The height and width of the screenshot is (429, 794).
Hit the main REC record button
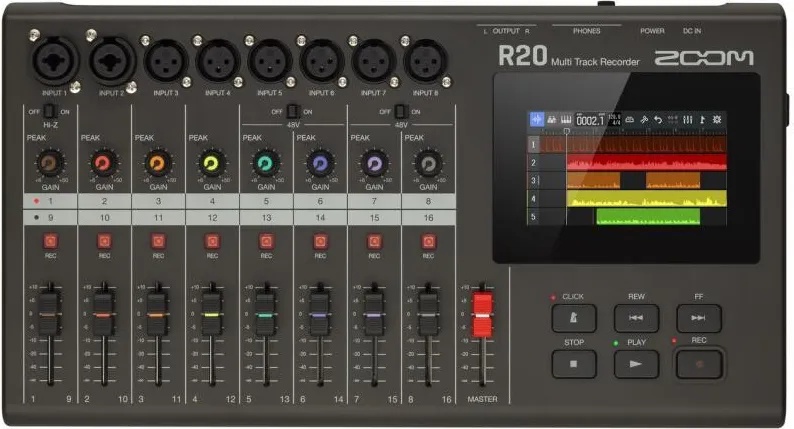click(x=699, y=364)
